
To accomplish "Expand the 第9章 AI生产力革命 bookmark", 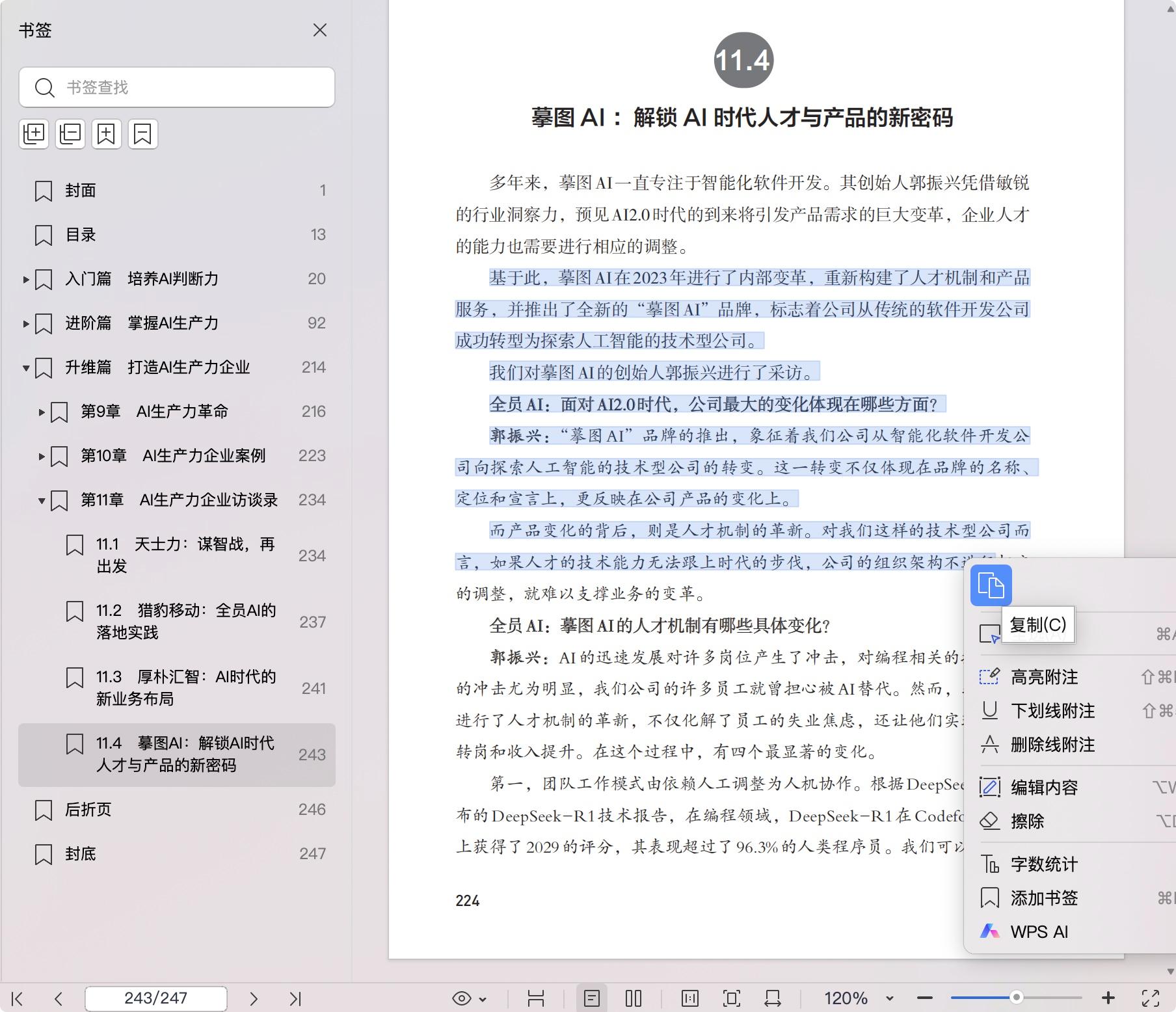I will coord(42,412).
